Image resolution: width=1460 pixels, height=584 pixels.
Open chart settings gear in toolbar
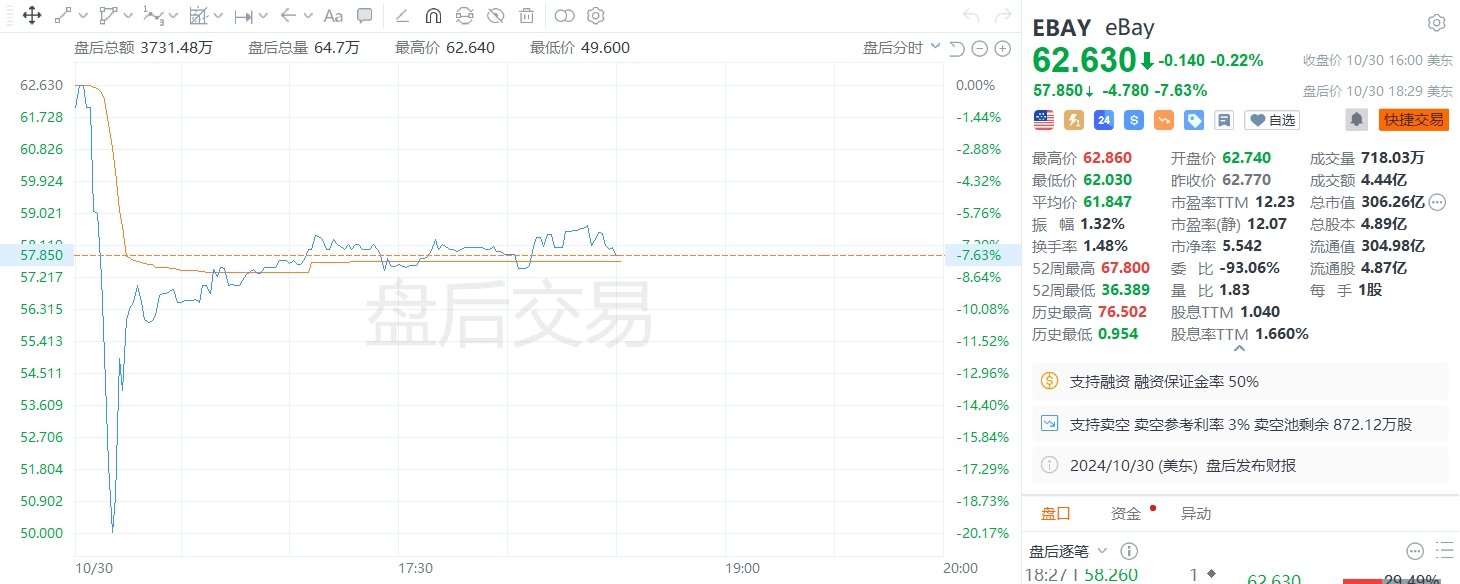point(596,16)
